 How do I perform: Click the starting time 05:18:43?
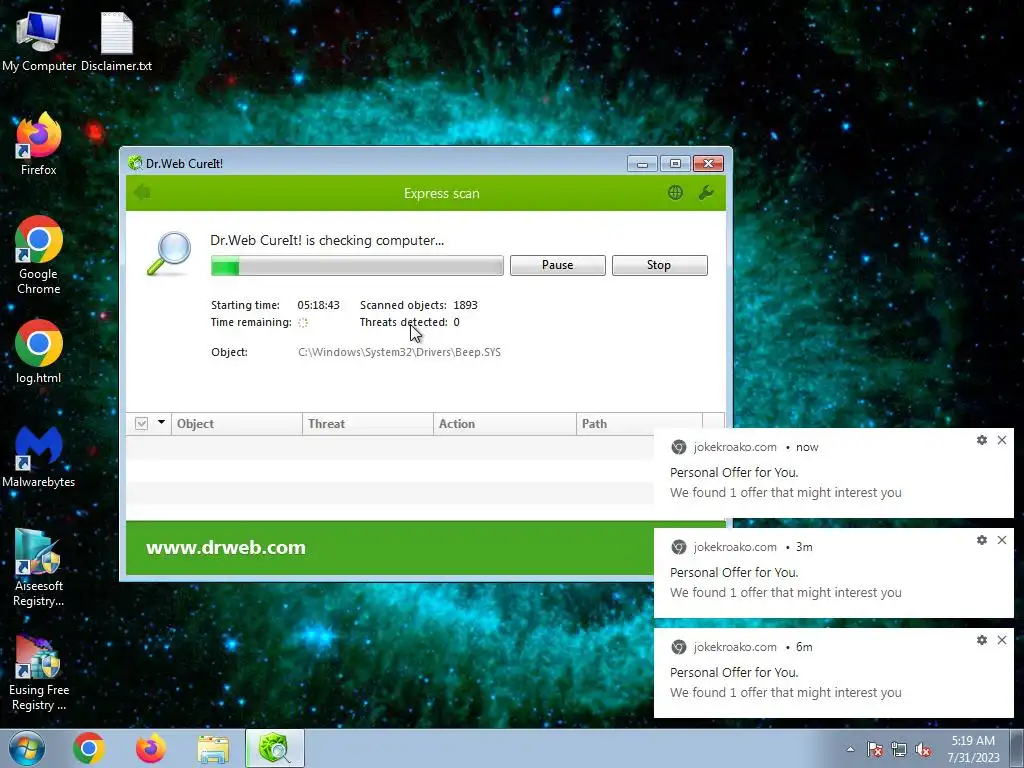(319, 305)
